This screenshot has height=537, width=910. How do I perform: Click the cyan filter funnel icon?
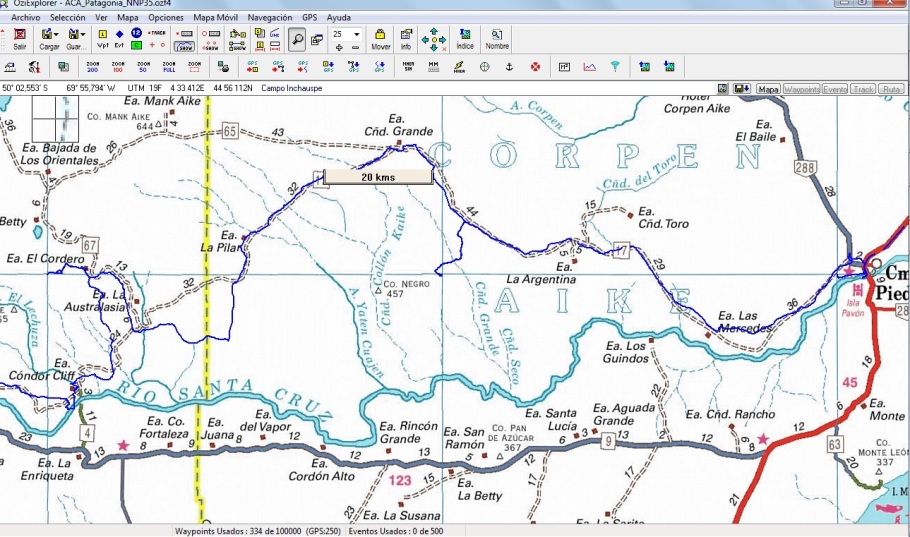tap(615, 67)
